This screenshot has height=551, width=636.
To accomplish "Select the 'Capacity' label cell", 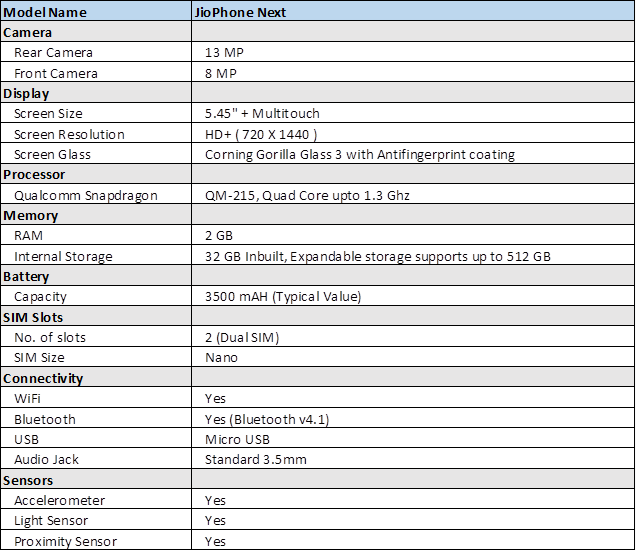I will point(96,296).
